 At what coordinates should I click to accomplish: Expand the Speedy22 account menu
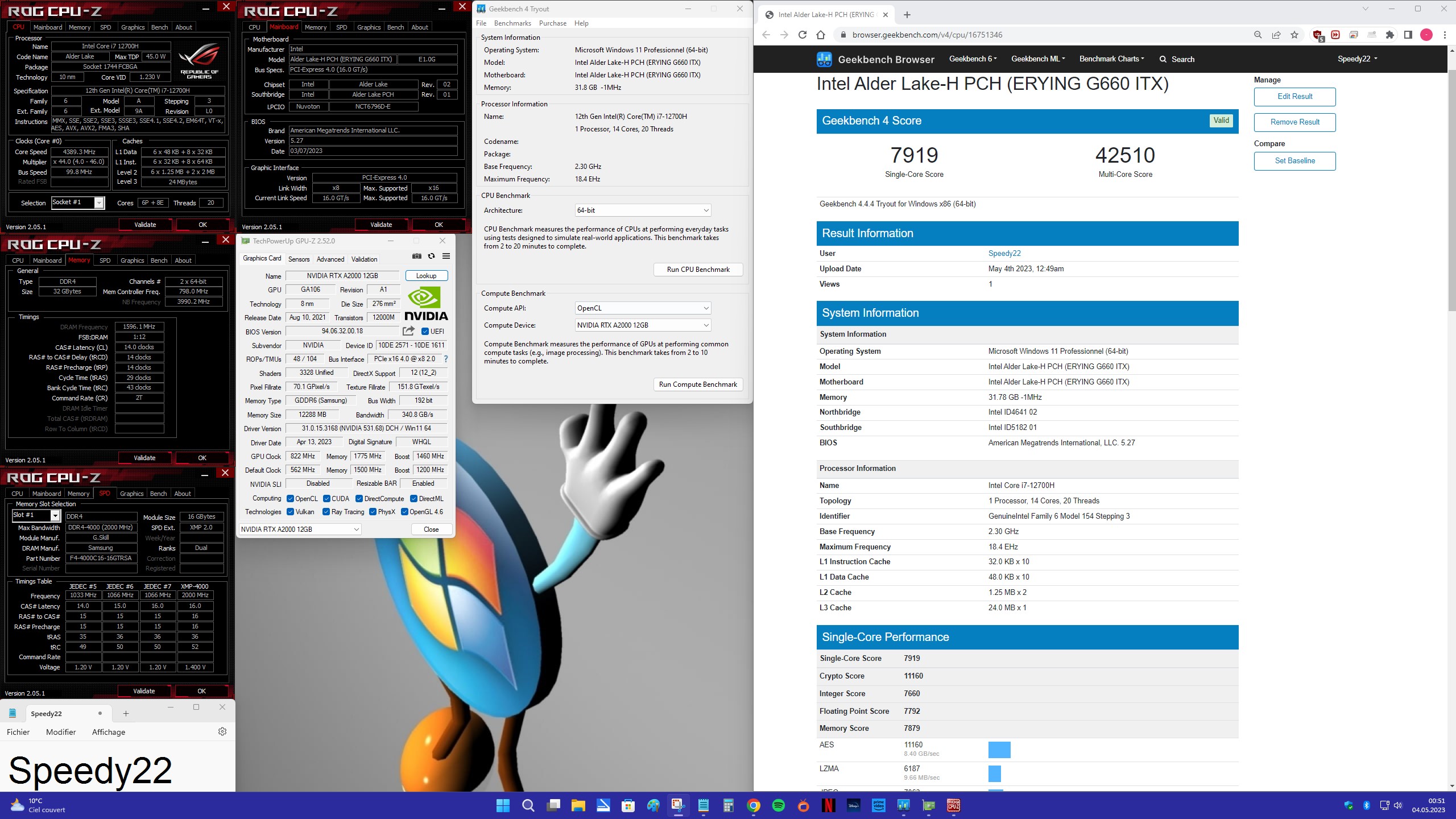[x=1357, y=59]
